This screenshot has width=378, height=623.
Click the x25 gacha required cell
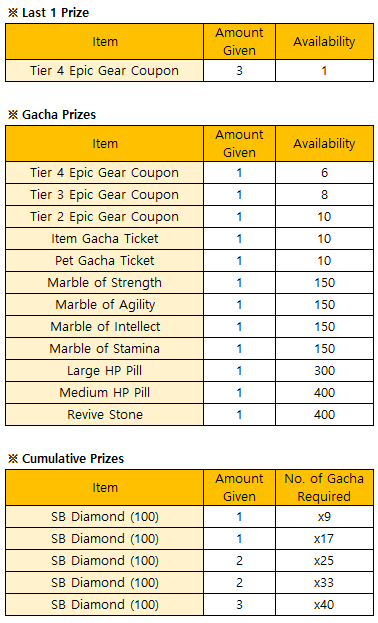point(324,561)
